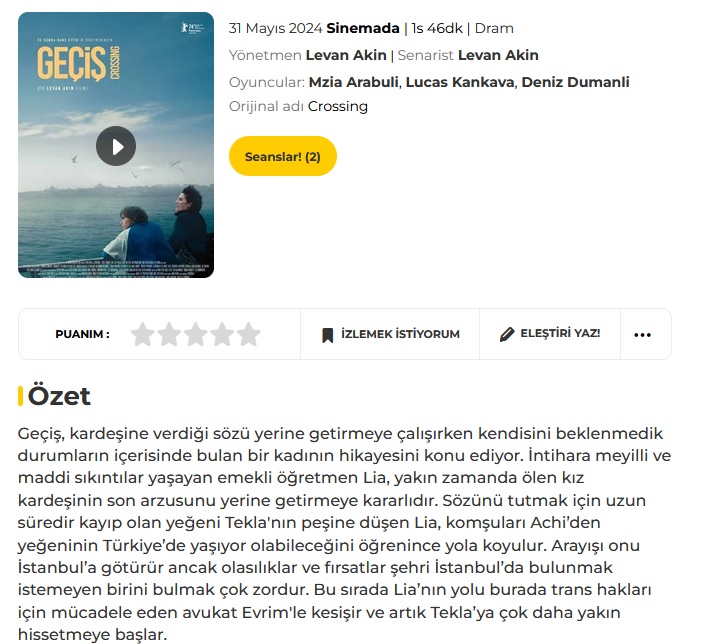The height and width of the screenshot is (644, 708).
Task: Open actor Deniz Dumanli's page
Action: coord(575,82)
